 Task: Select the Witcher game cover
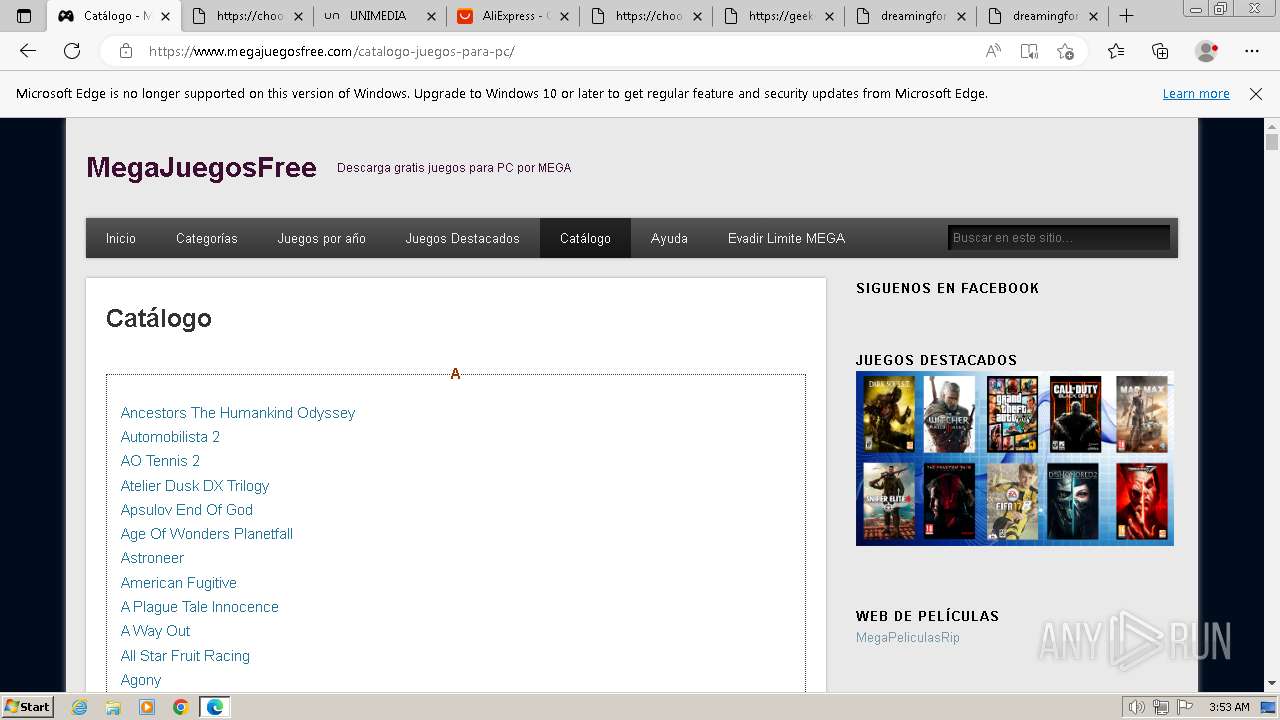949,414
